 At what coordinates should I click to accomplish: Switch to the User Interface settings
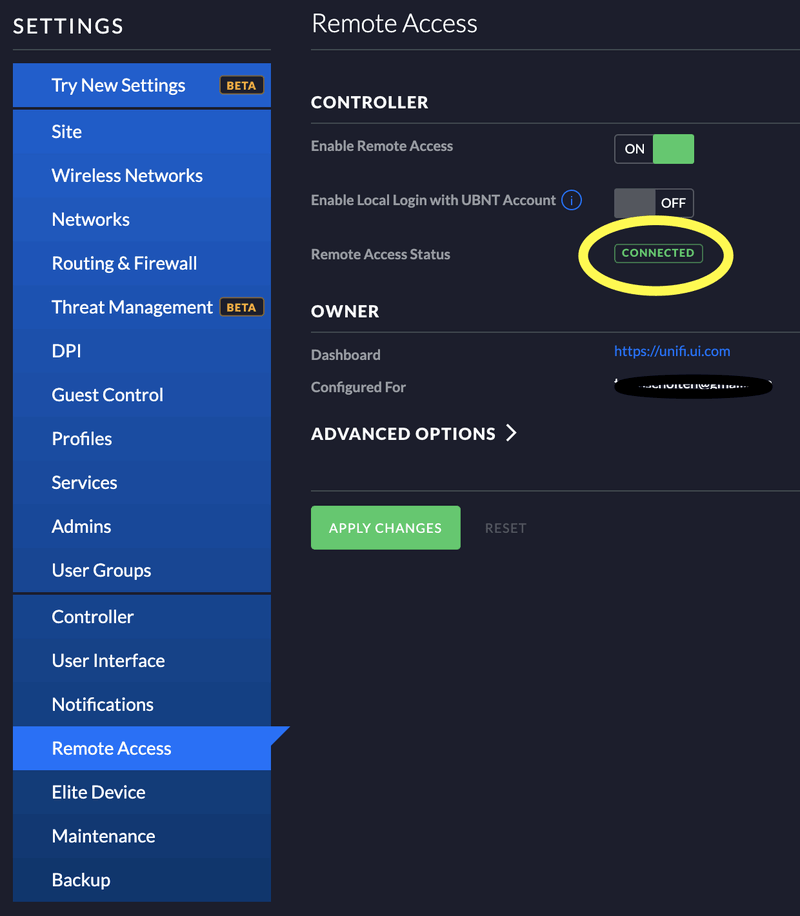click(x=108, y=661)
